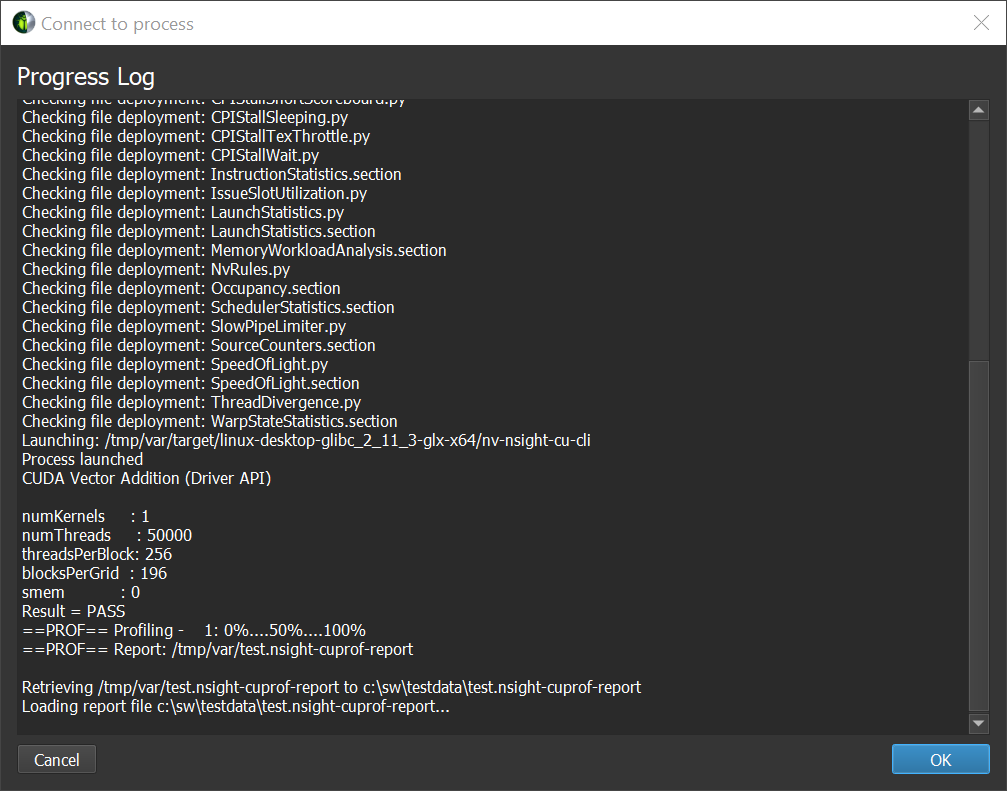Click the Nsight Compute icon in title bar

[23, 23]
